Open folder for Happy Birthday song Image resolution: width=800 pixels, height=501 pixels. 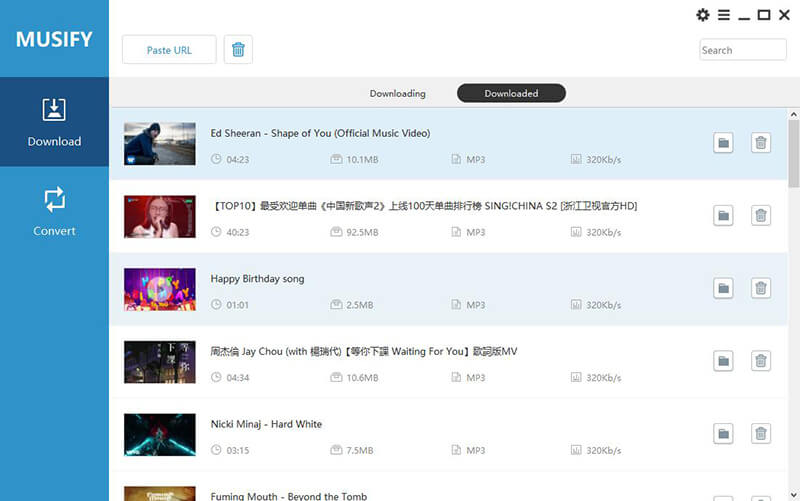(x=723, y=288)
